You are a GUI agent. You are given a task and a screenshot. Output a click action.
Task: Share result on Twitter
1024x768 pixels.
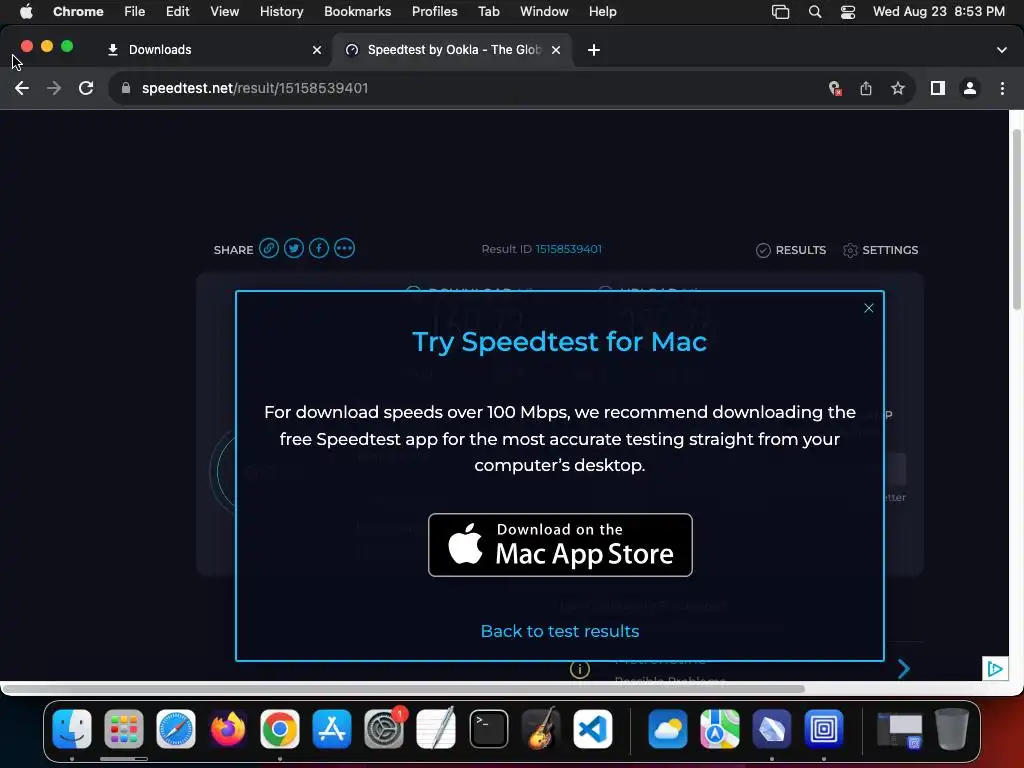click(294, 249)
